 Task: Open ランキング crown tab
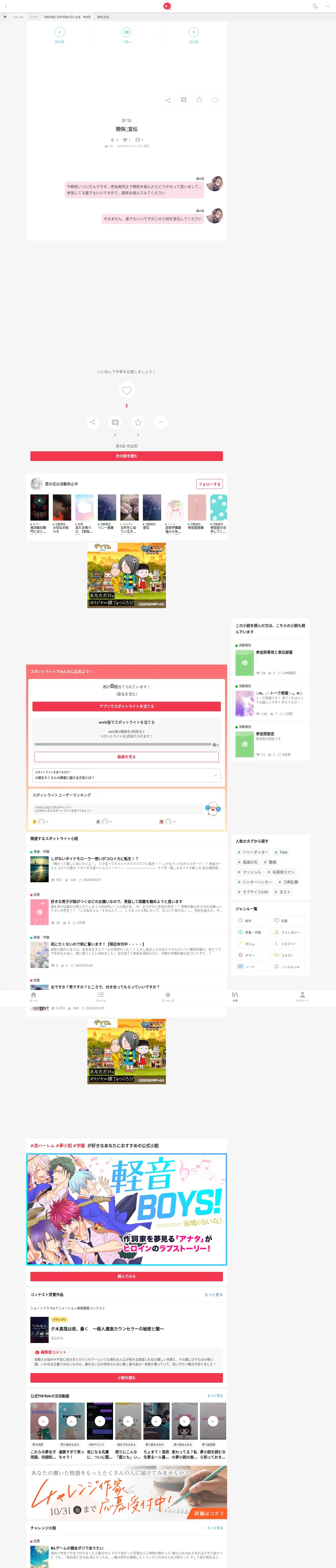[168, 996]
